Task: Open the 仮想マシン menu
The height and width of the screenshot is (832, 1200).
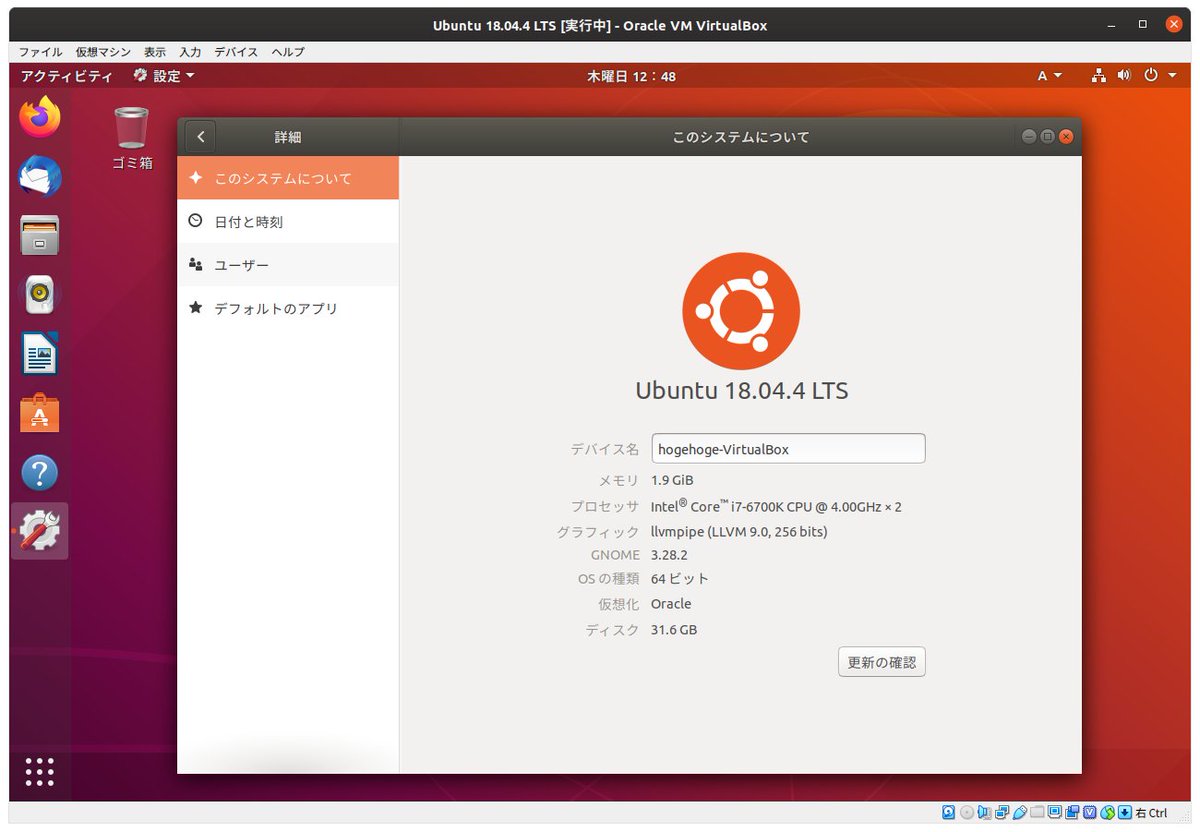Action: coord(103,52)
